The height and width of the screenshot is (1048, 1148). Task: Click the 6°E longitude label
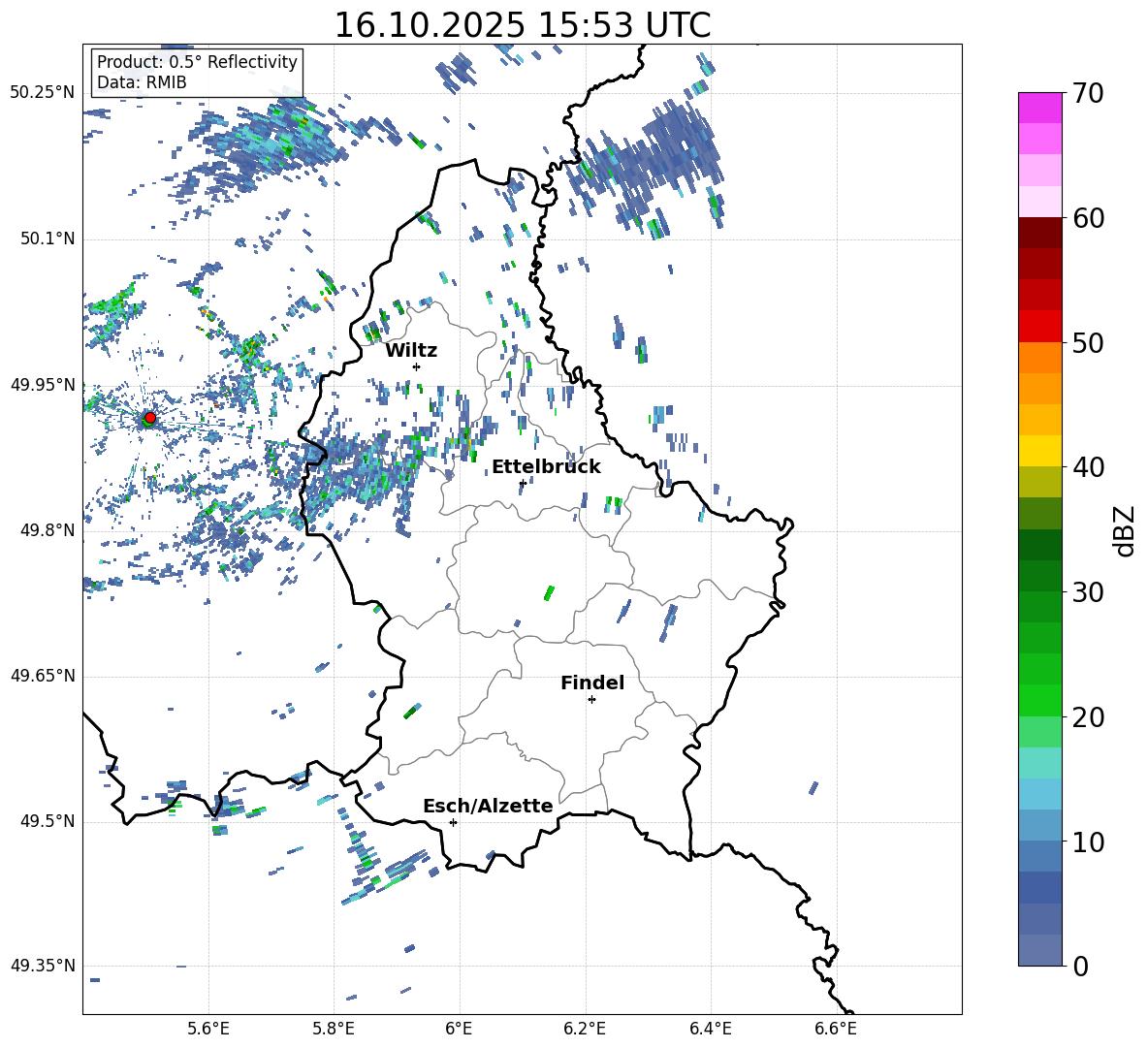point(459,1029)
